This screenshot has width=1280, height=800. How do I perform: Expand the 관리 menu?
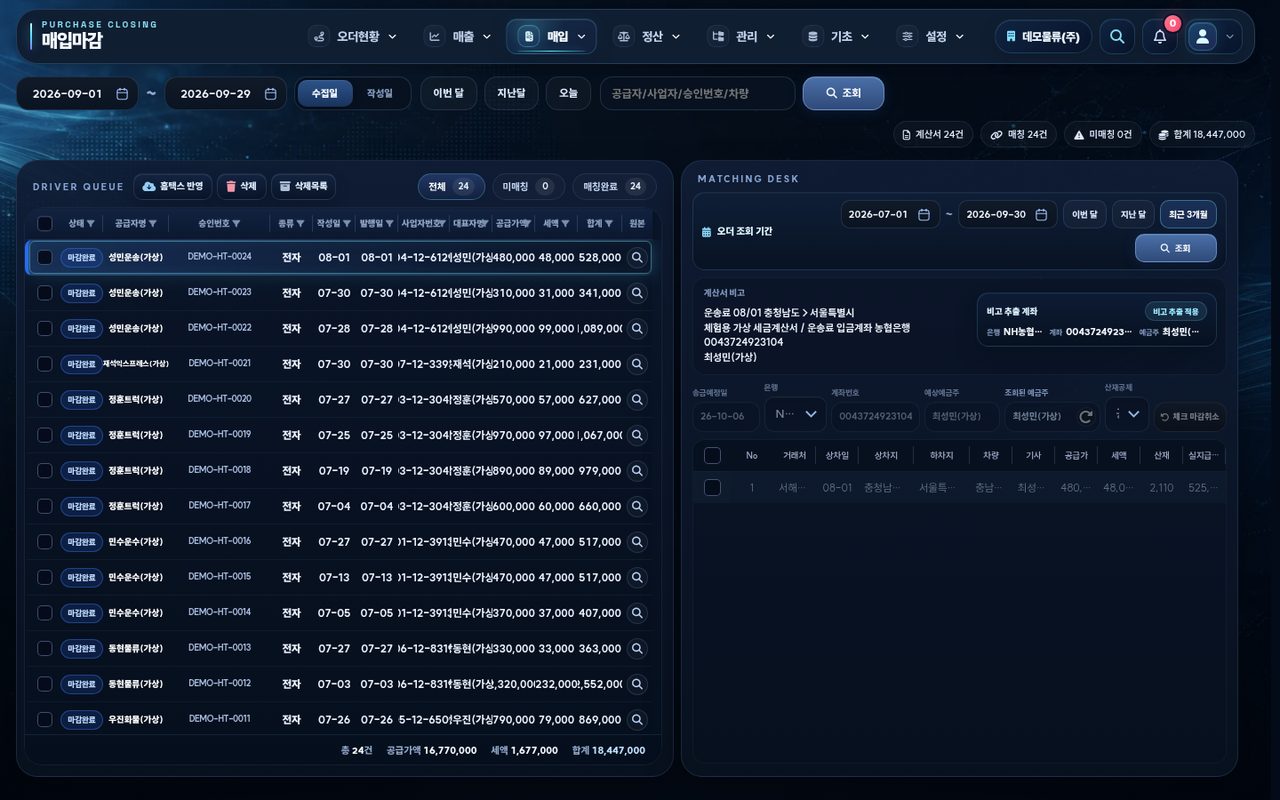742,37
